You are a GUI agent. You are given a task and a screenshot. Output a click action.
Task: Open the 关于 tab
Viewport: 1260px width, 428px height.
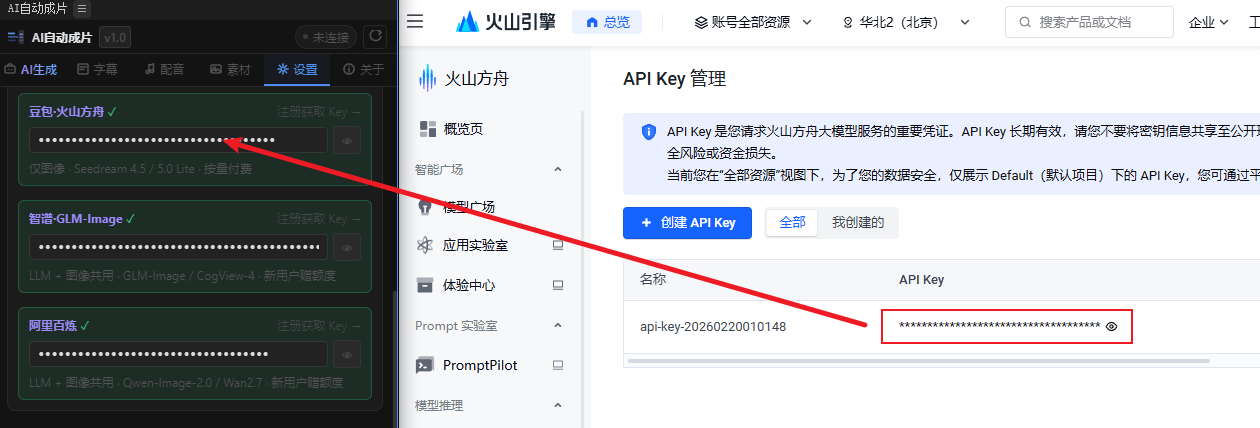tap(364, 69)
